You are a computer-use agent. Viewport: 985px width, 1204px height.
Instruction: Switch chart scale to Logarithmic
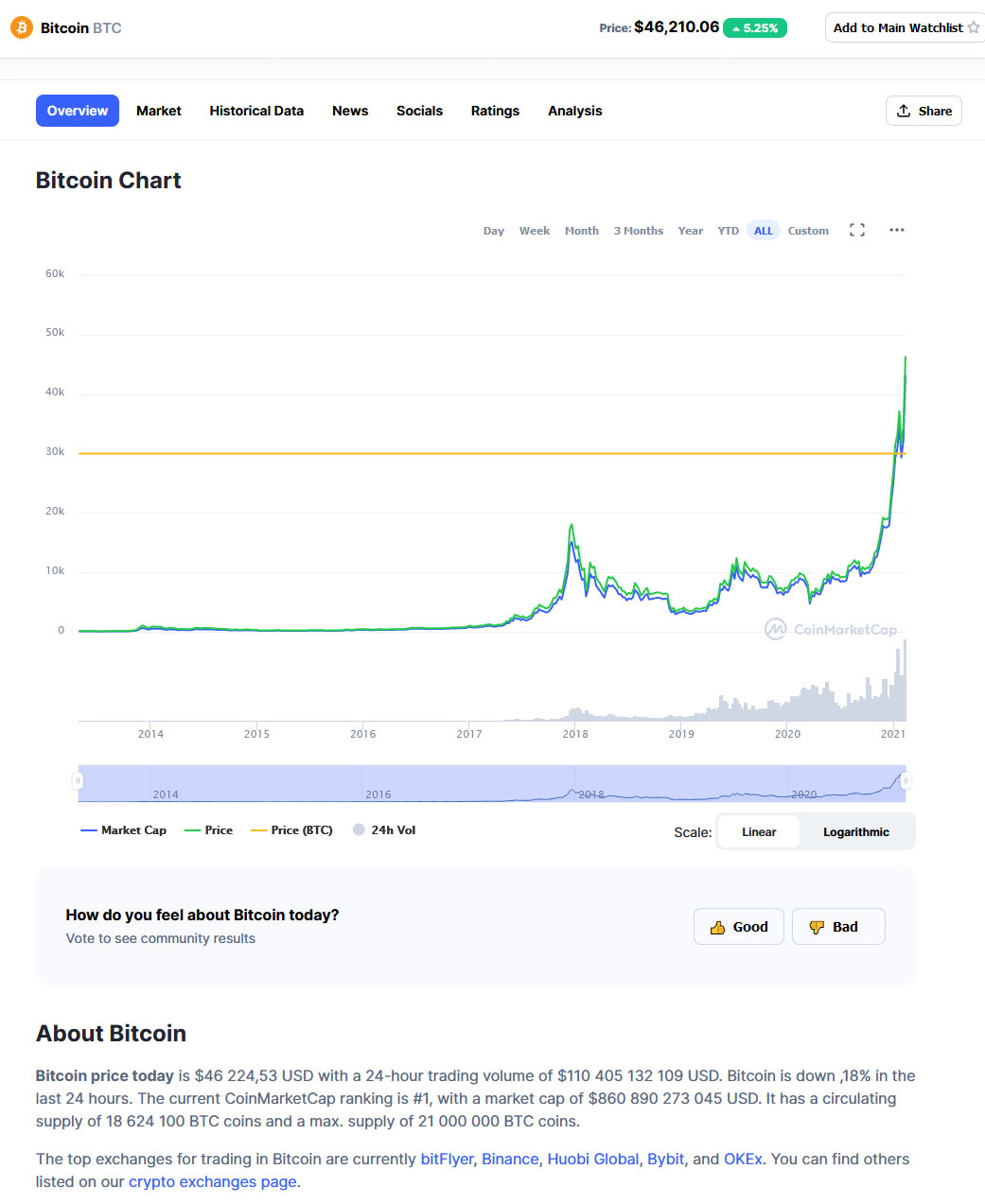pyautogui.click(x=855, y=832)
